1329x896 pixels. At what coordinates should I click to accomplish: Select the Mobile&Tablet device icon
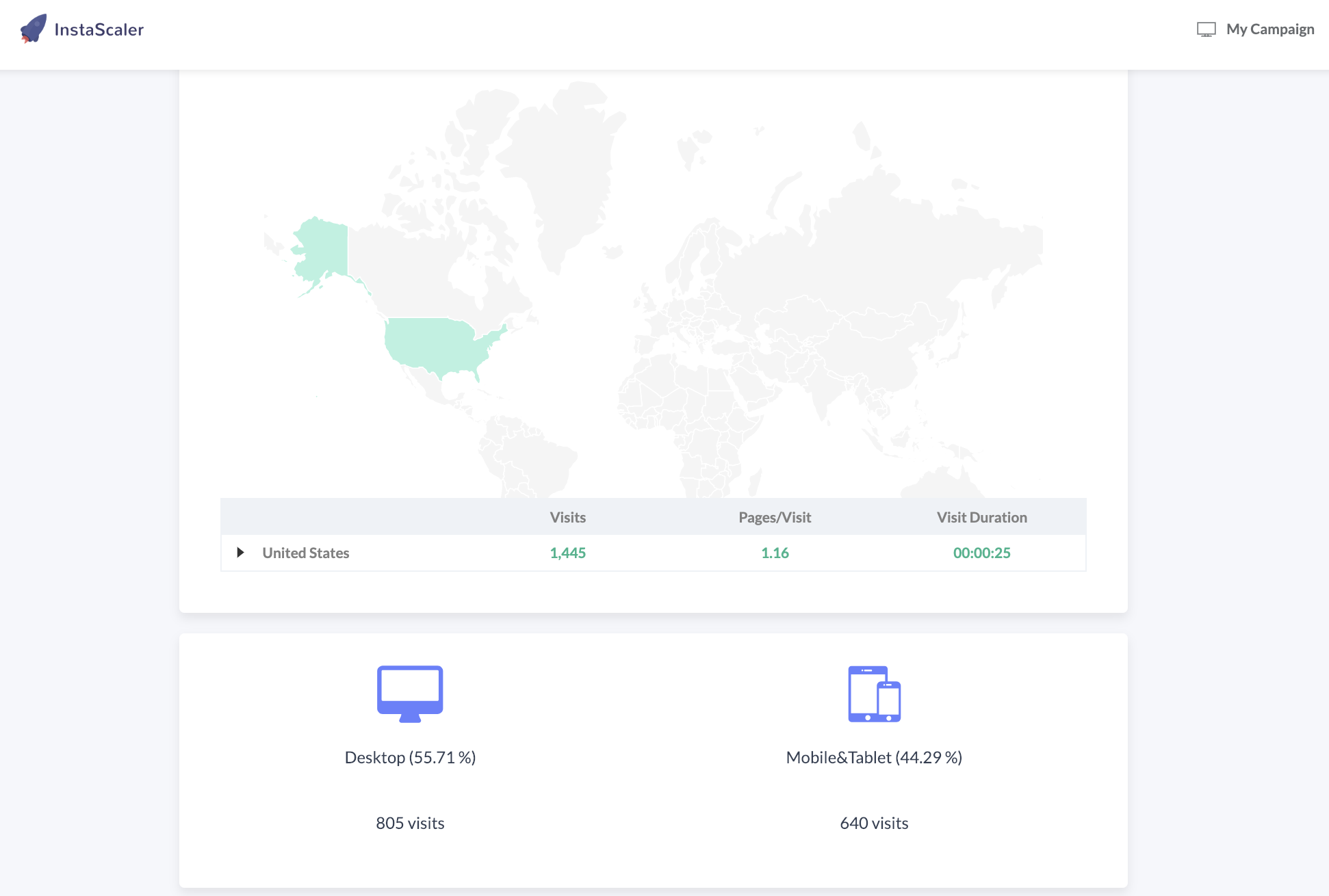874,694
